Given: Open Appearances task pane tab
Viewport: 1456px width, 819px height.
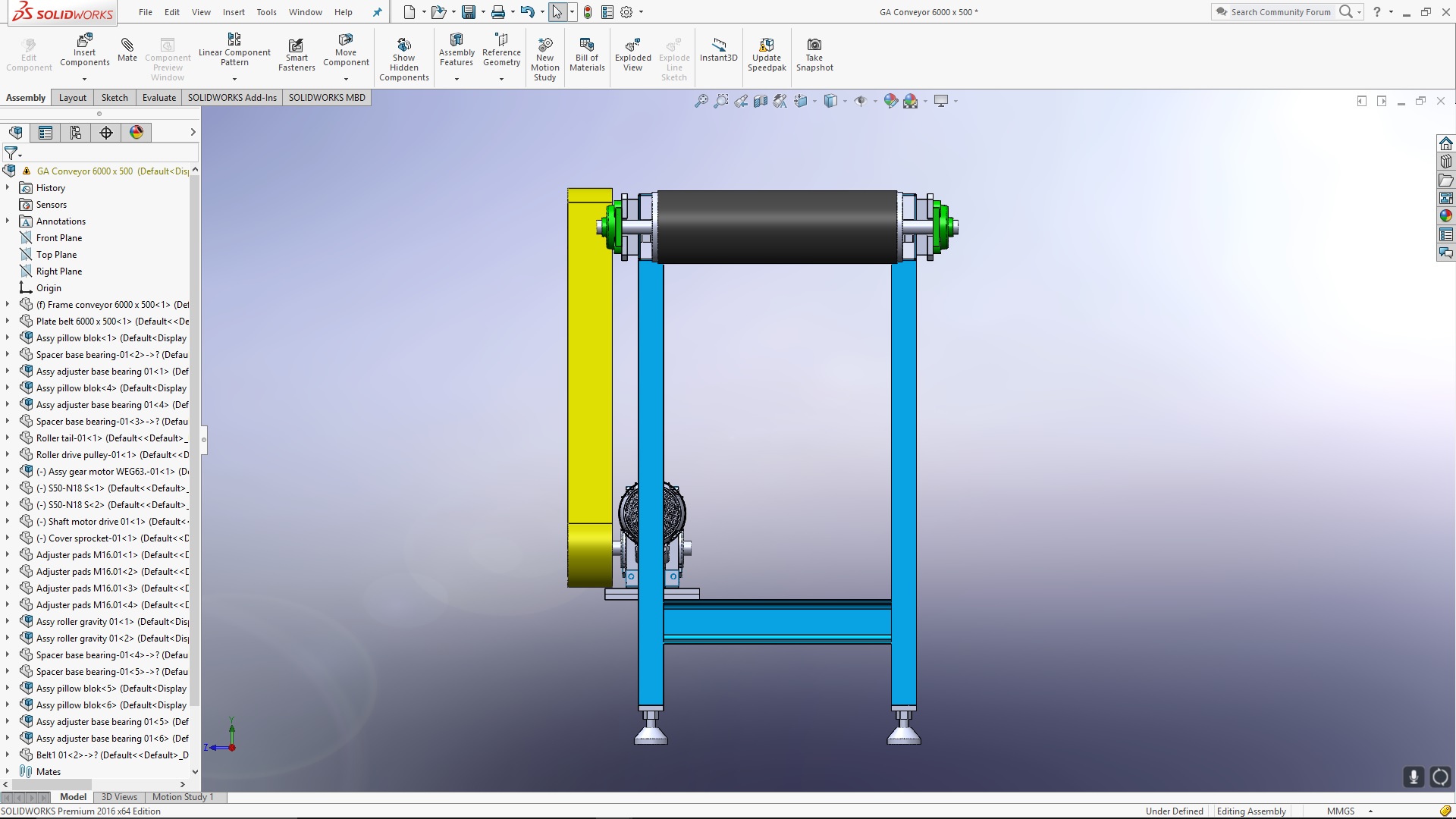Looking at the screenshot, I should [x=1446, y=216].
